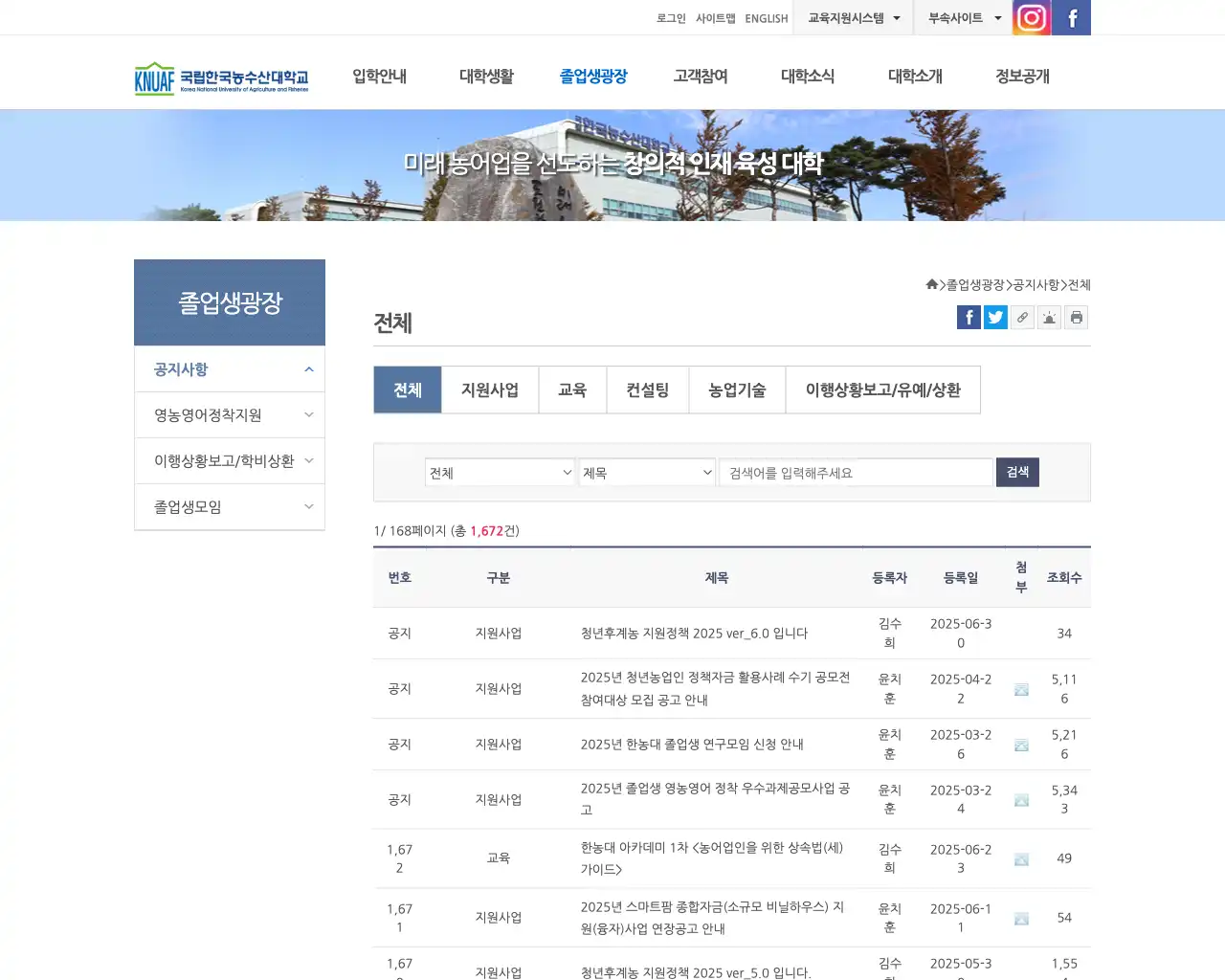1225x980 pixels.
Task: Open the 제목 search-type select box
Action: pyautogui.click(x=647, y=473)
